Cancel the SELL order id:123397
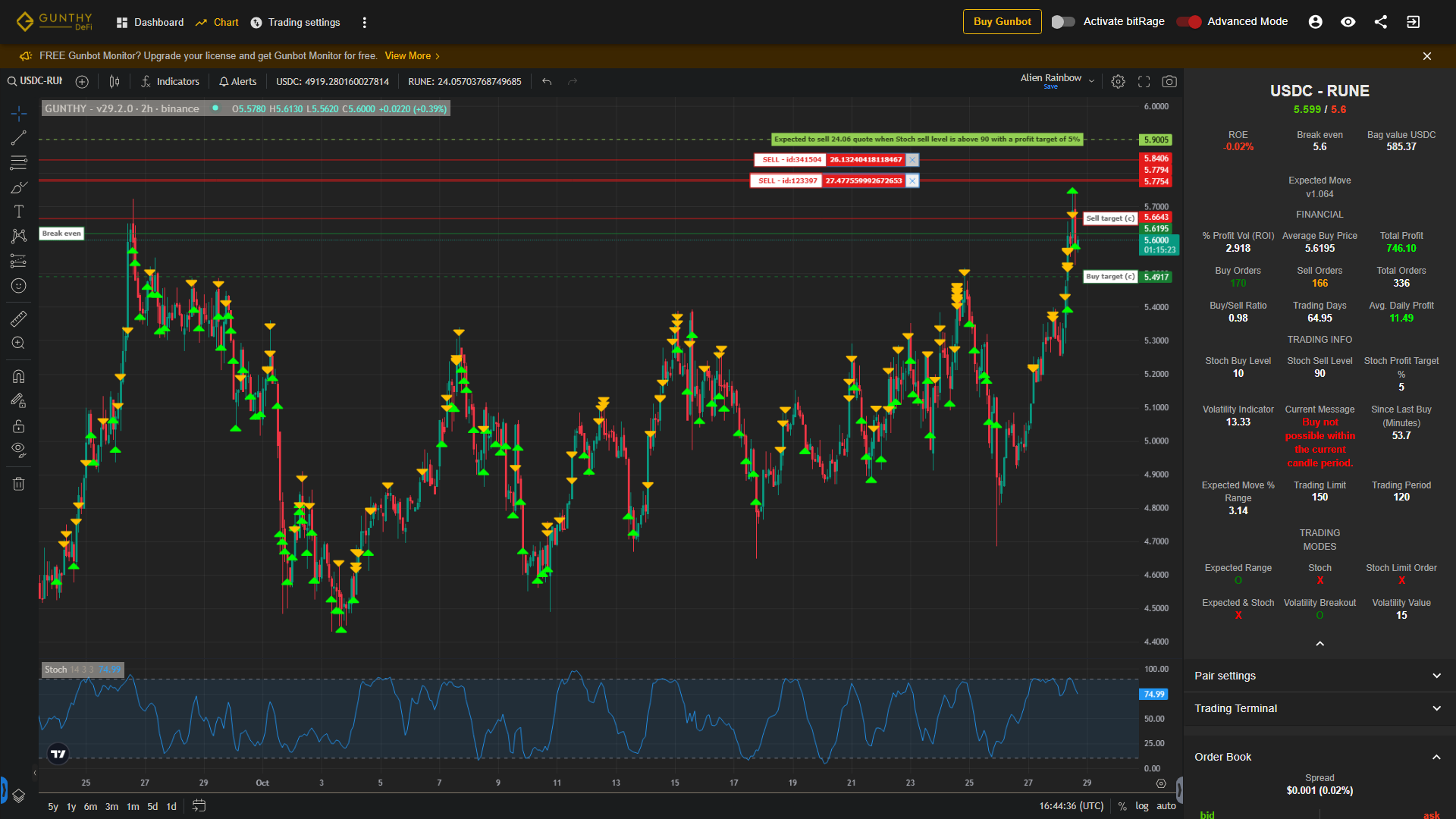1456x819 pixels. click(912, 180)
